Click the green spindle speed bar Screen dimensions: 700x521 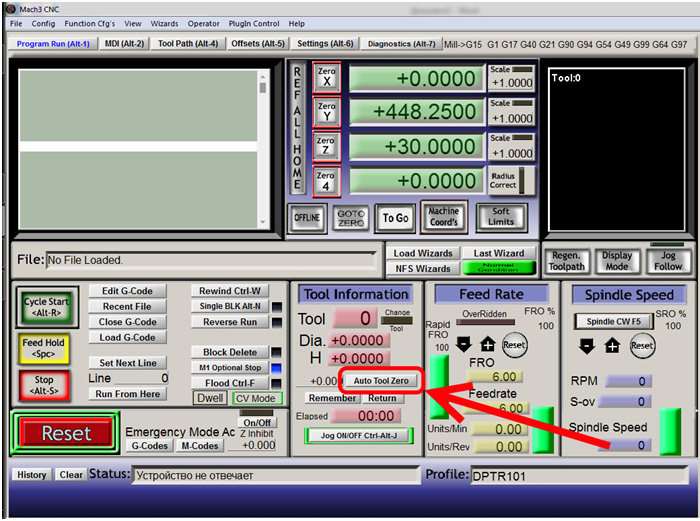click(670, 431)
